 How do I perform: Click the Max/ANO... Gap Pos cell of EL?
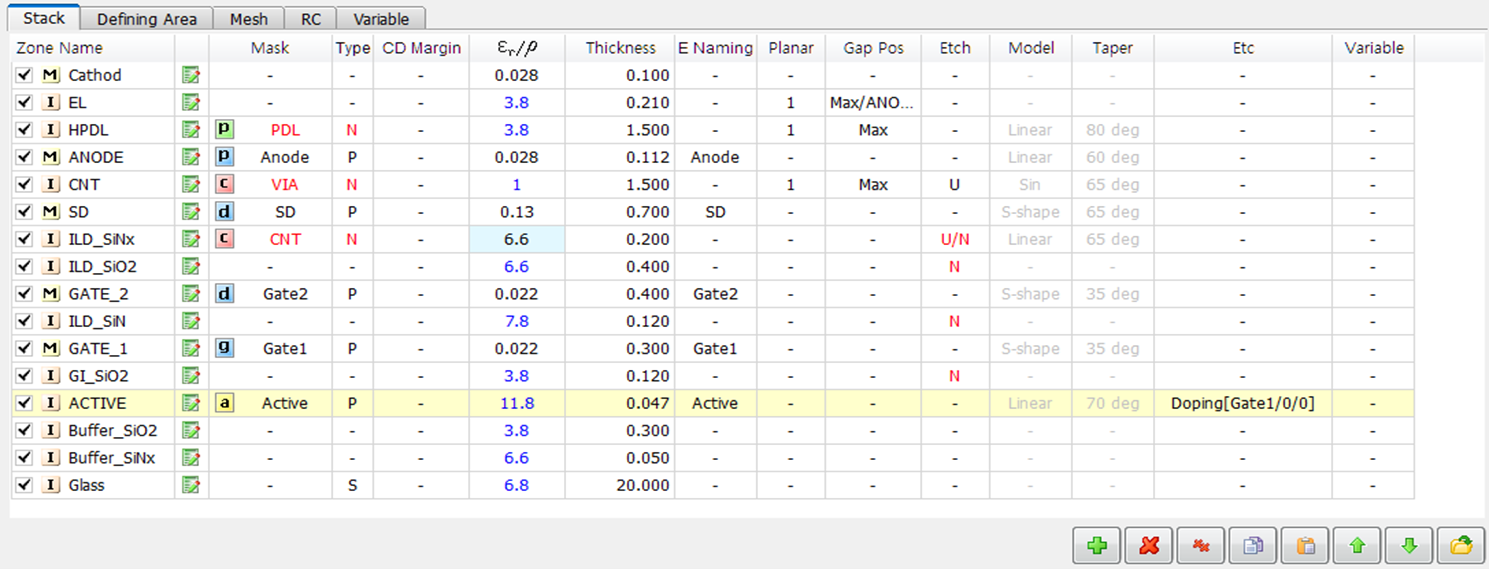tap(873, 102)
